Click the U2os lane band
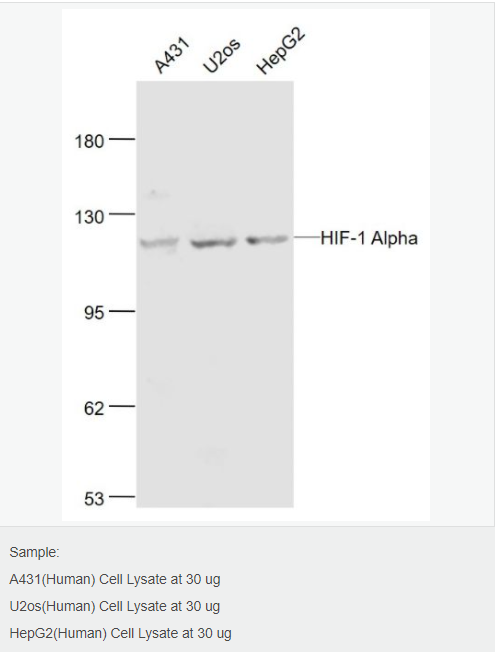The width and height of the screenshot is (500, 652). point(213,242)
